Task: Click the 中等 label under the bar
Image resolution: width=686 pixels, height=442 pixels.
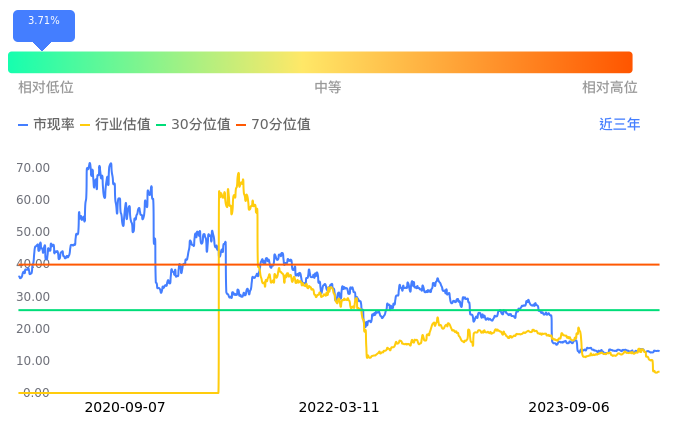Action: [328, 88]
